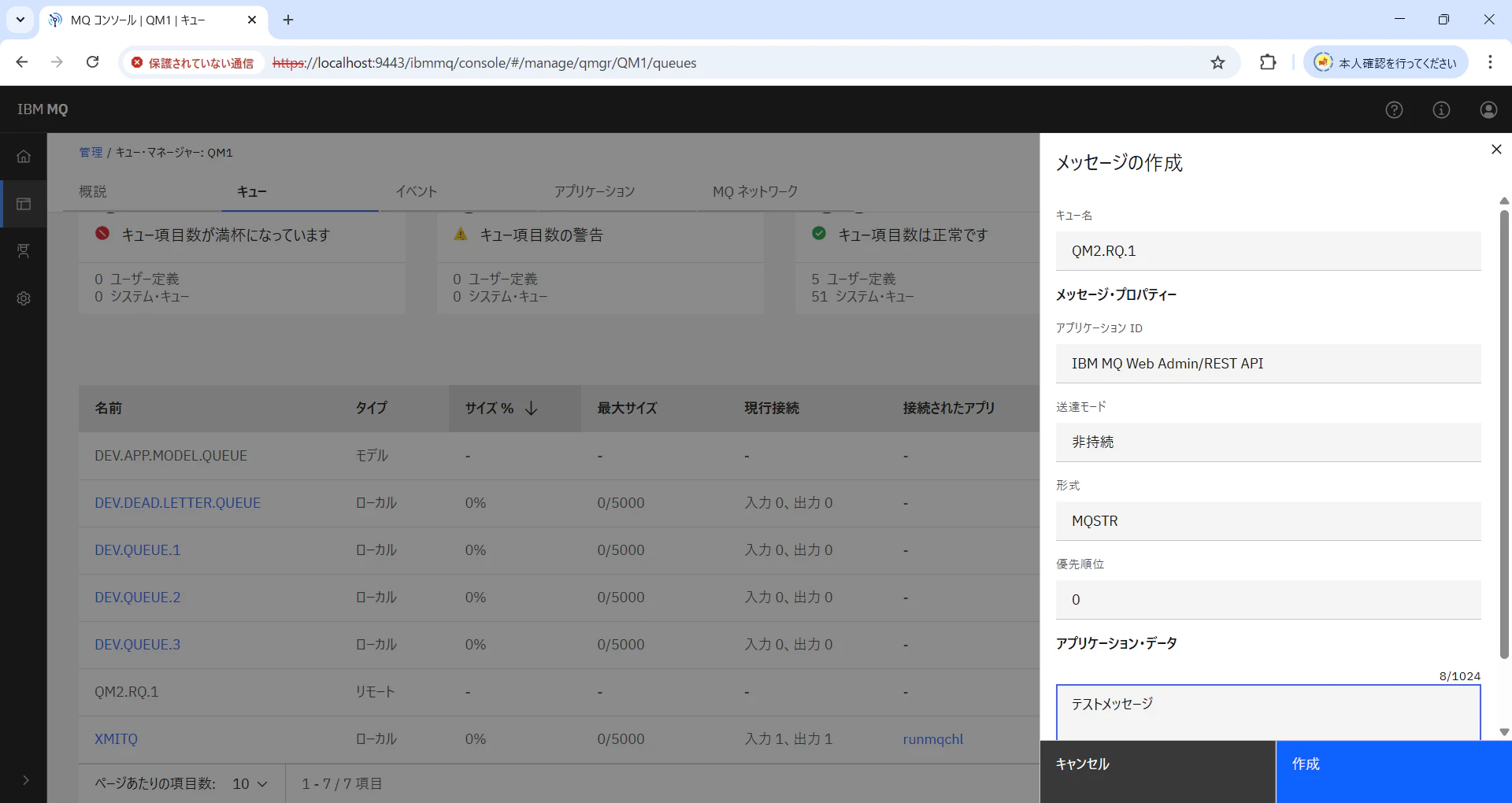Go back to the previous page
This screenshot has height=803, width=1512.
click(x=22, y=62)
